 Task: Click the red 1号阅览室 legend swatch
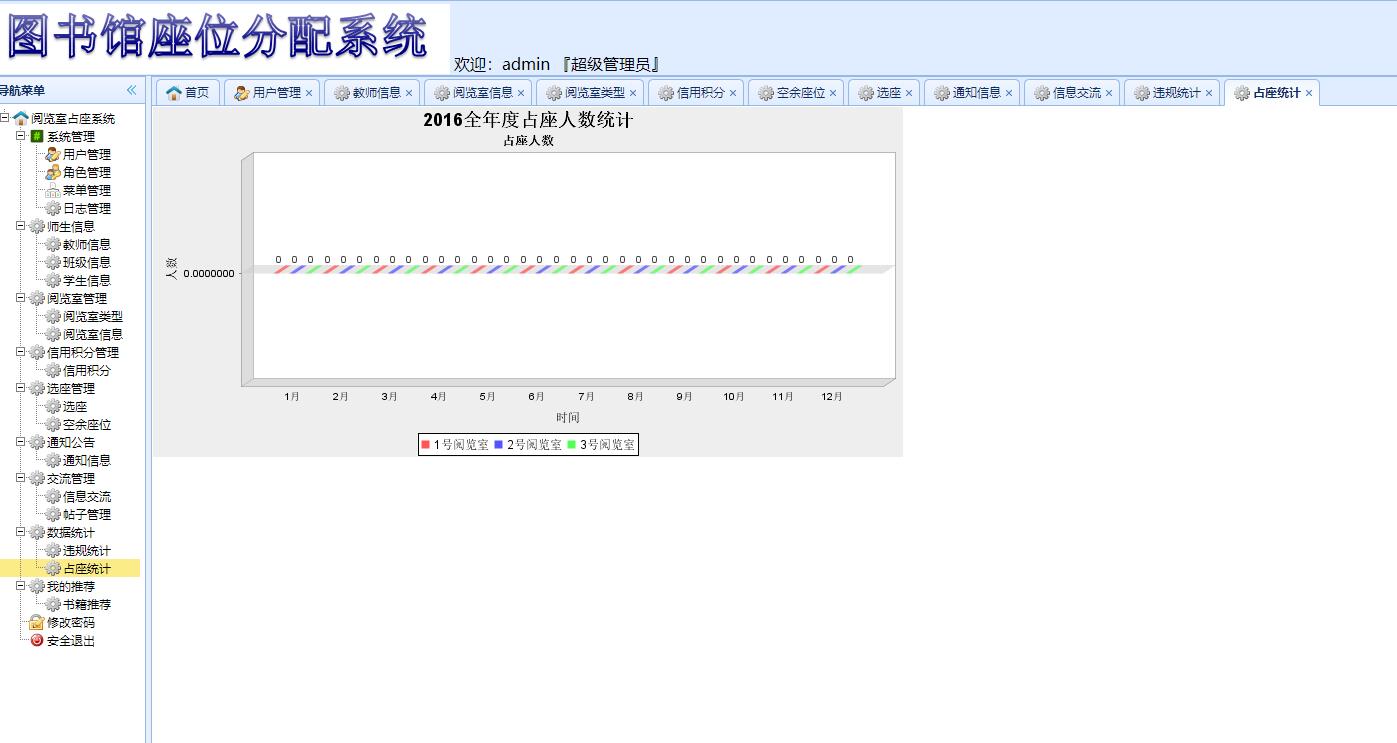point(424,444)
